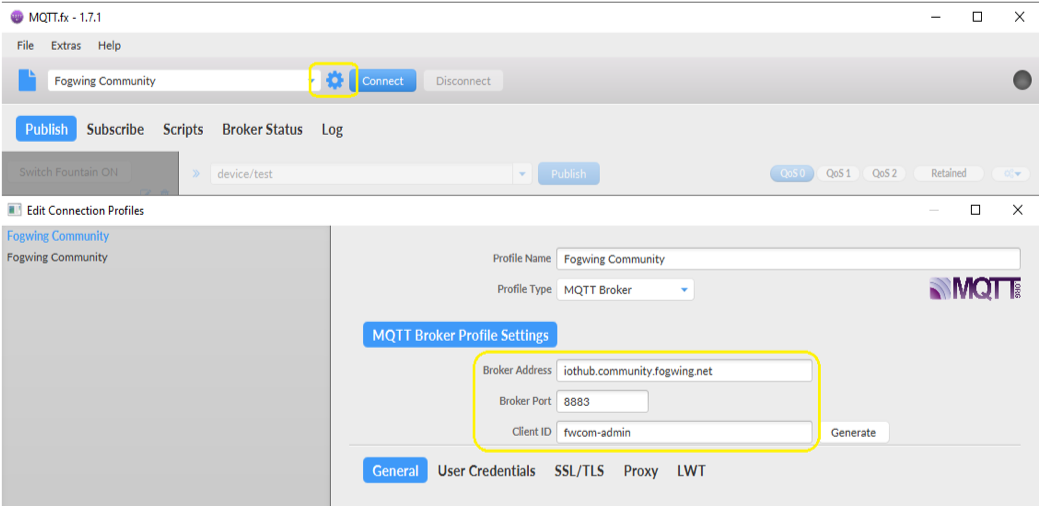Open the Proxy tab
Screen dimensions: 1039x506
point(641,471)
